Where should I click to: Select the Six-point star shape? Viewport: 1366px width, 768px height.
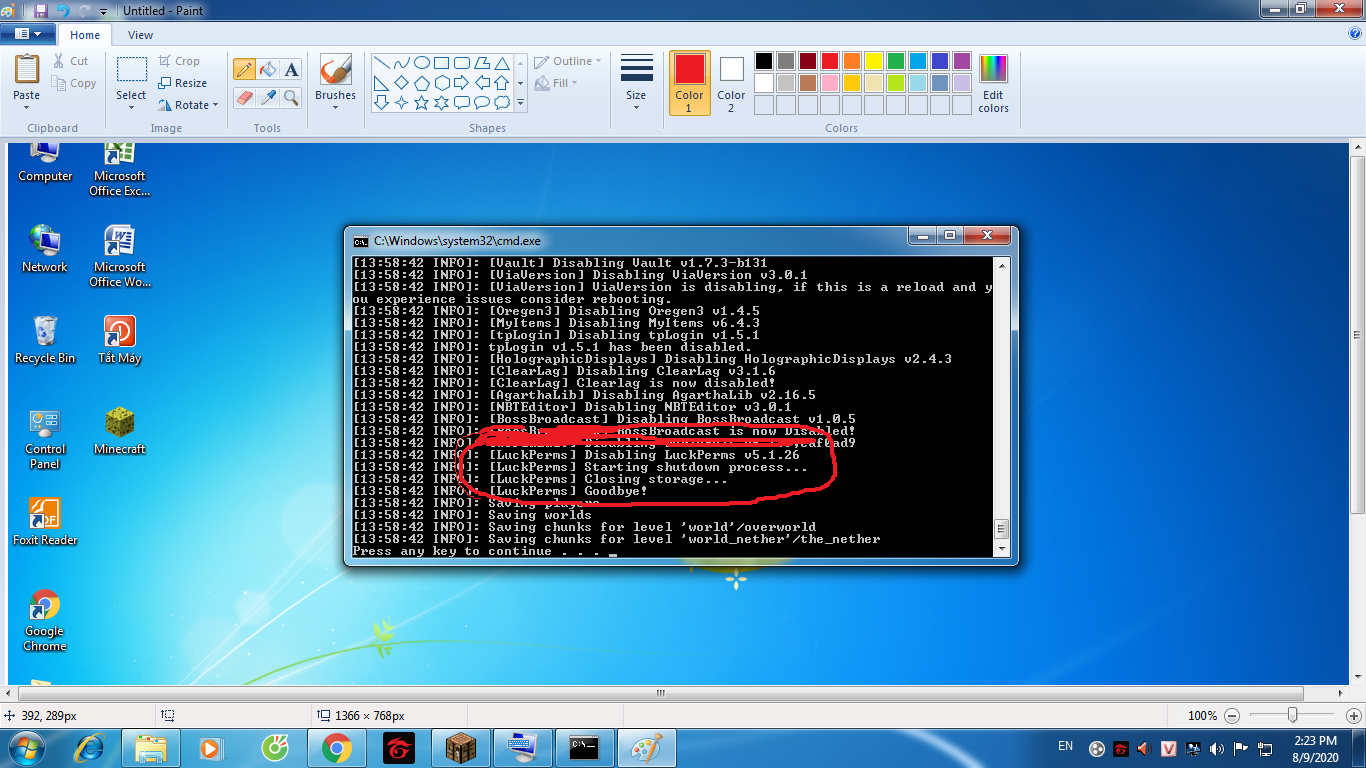[x=441, y=102]
